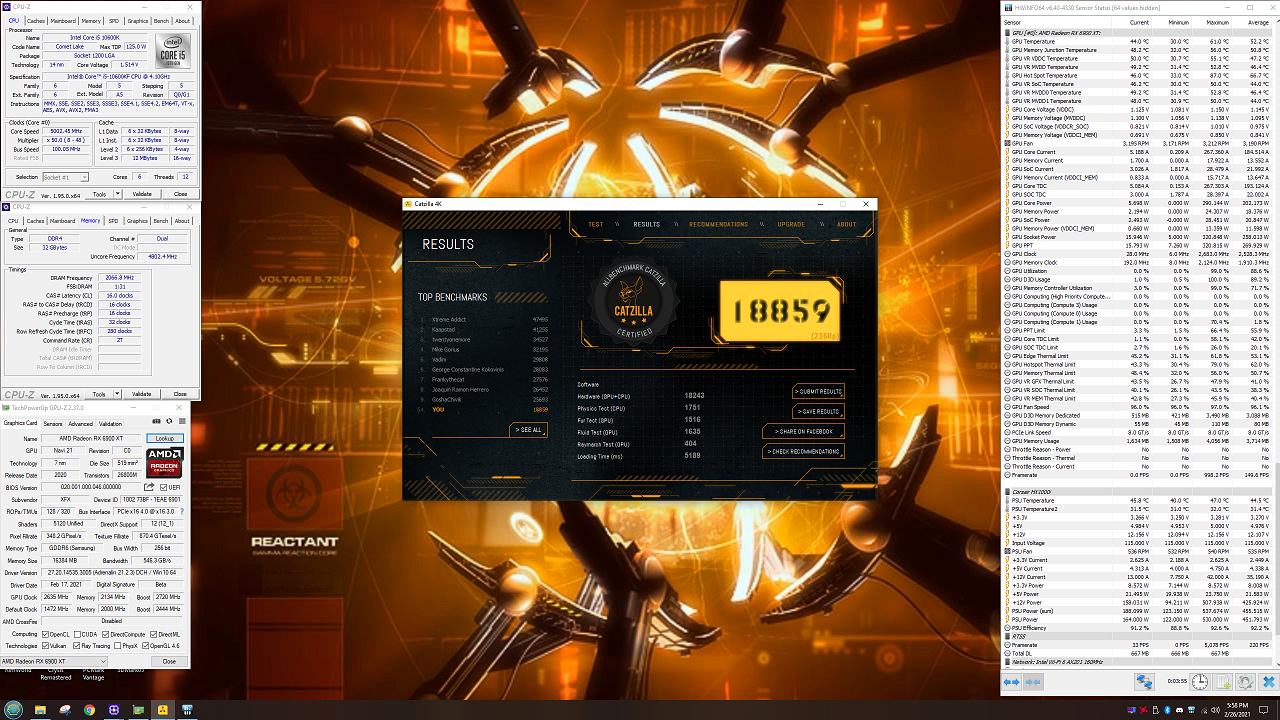Toggle the Vulkan checkbox in GPU-Z
The image size is (1280, 720).
tap(45, 646)
